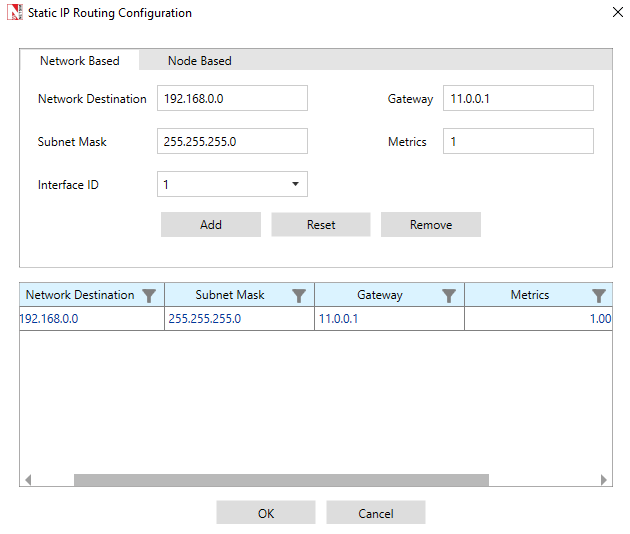Select the 192.168.0.0 route row
This screenshot has height=534, width=630.
coord(300,319)
